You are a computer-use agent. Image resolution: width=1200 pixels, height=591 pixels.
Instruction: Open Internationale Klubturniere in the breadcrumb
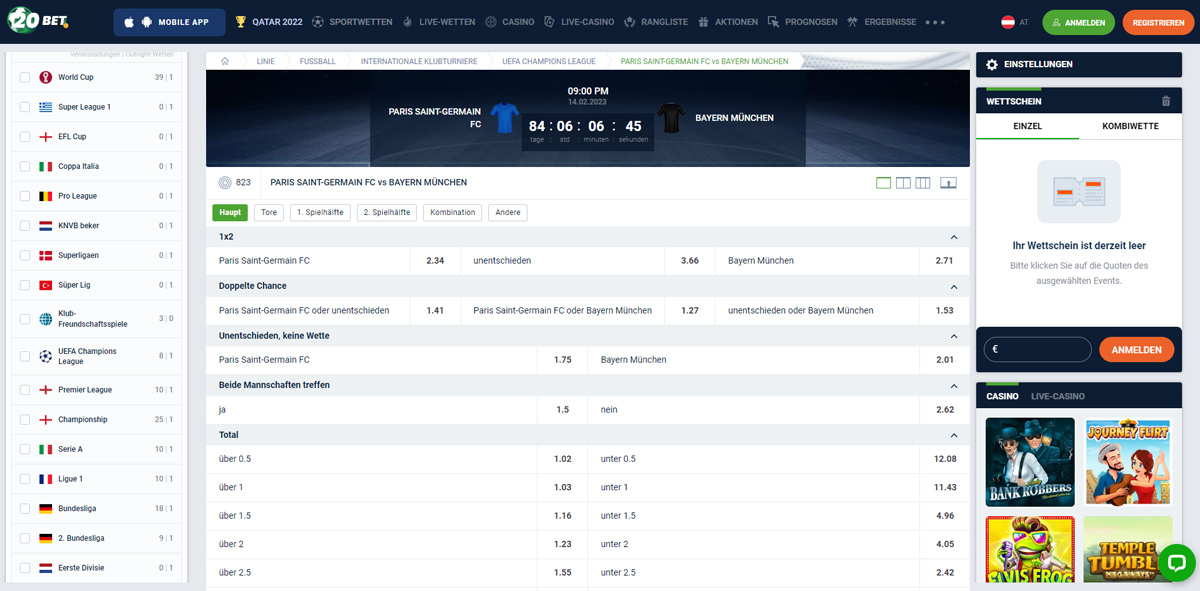tap(419, 61)
